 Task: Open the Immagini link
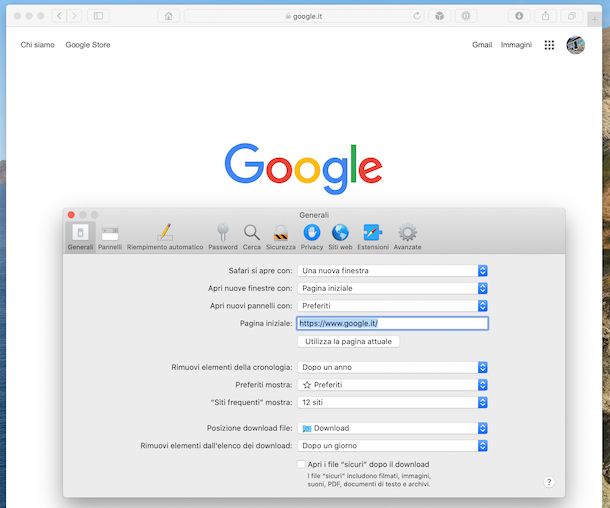point(516,45)
